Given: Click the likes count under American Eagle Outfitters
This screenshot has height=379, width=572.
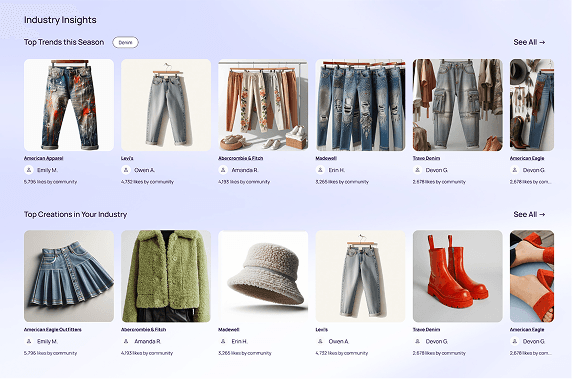Looking at the screenshot, I should point(50,353).
